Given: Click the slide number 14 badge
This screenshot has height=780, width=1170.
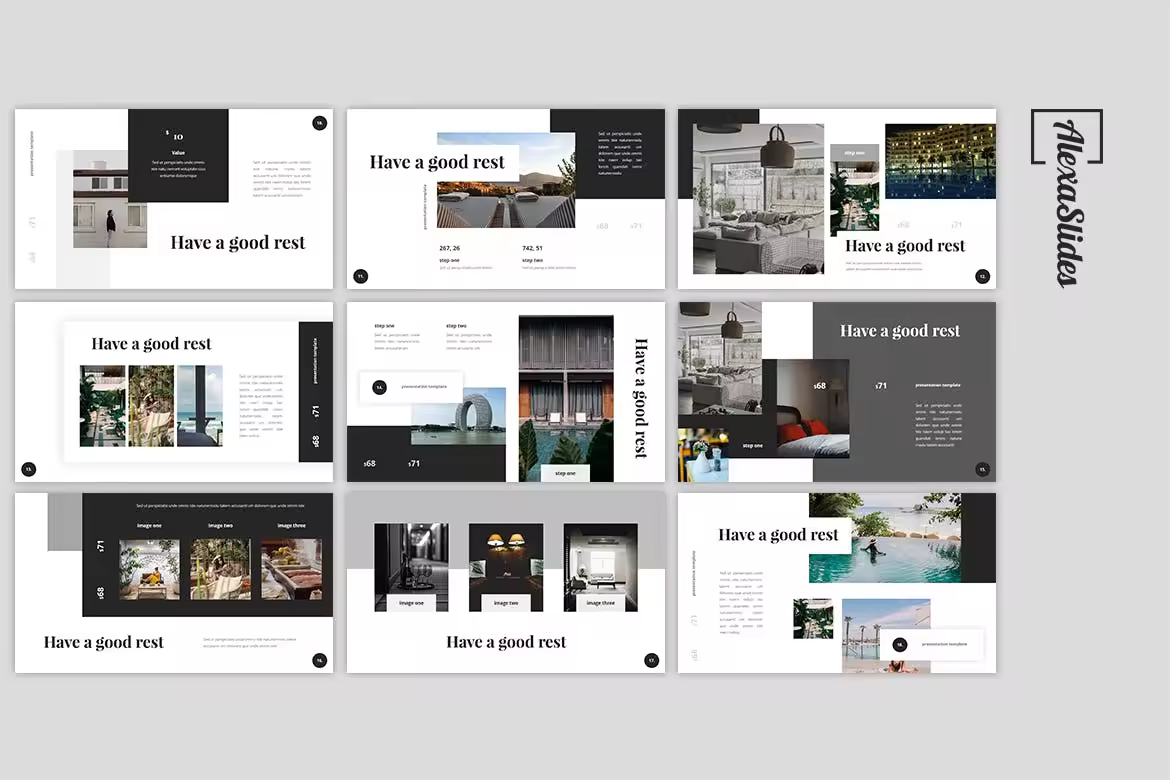Looking at the screenshot, I should point(379,387).
